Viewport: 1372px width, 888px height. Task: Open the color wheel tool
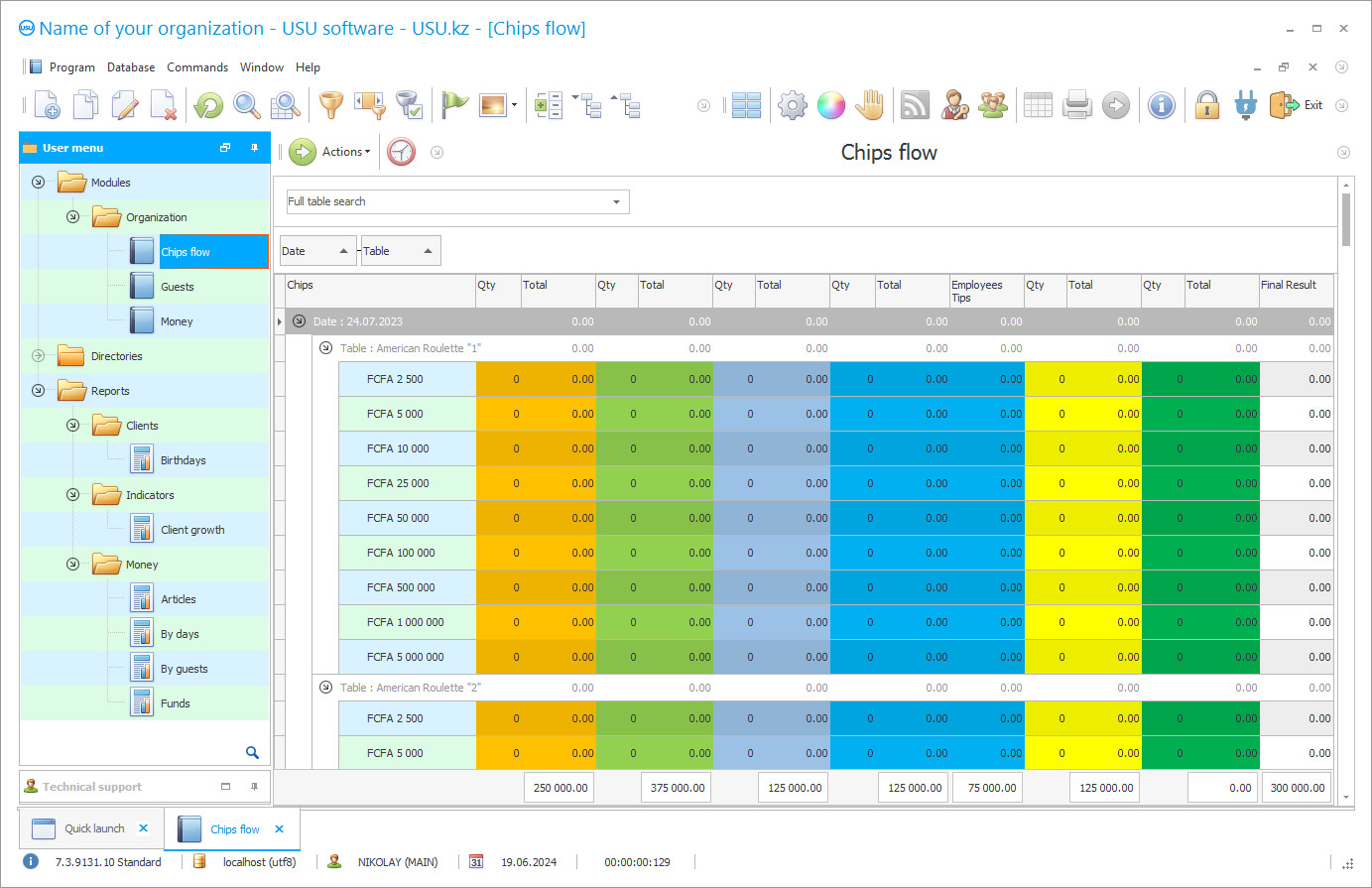(831, 104)
